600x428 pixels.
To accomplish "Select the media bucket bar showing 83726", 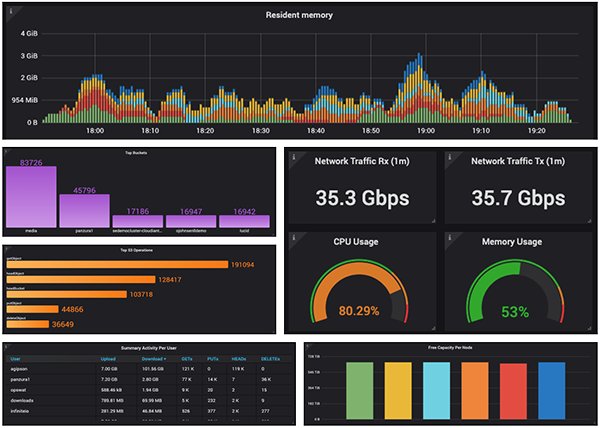I will coord(31,197).
